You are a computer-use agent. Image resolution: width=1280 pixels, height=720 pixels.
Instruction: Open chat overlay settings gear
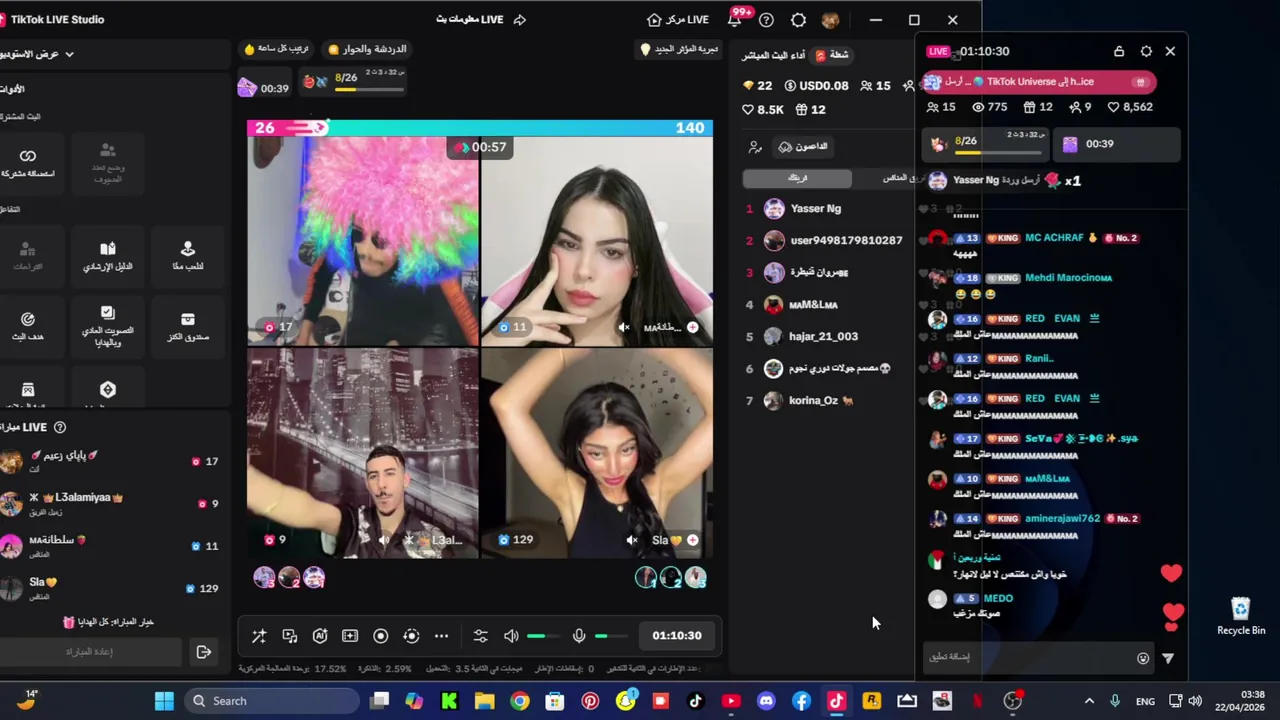pos(1146,51)
